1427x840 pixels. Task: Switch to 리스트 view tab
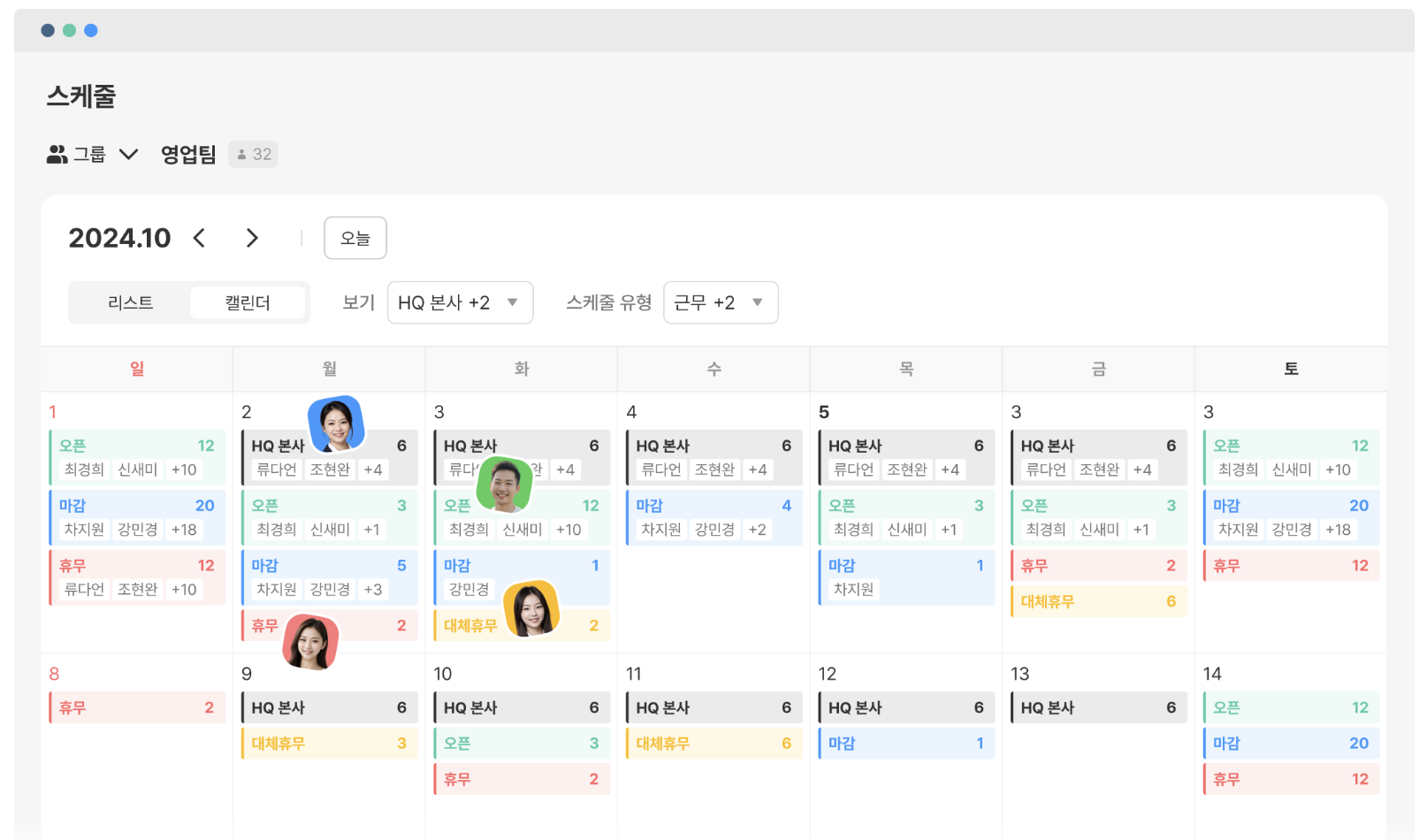coord(130,302)
